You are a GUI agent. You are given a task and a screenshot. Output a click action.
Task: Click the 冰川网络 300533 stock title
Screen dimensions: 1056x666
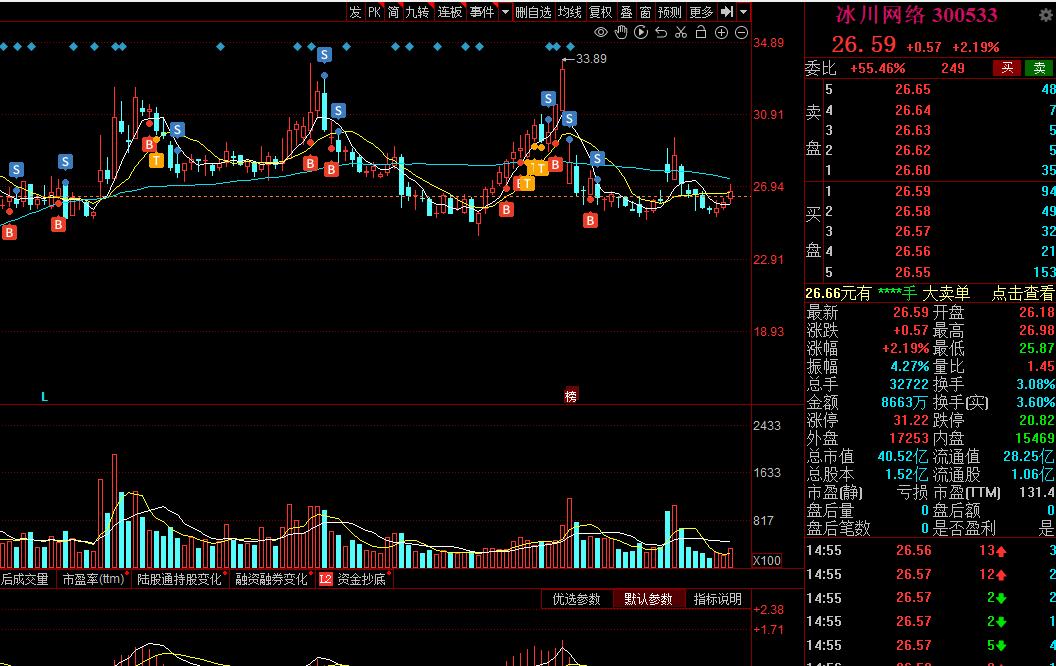coord(917,15)
